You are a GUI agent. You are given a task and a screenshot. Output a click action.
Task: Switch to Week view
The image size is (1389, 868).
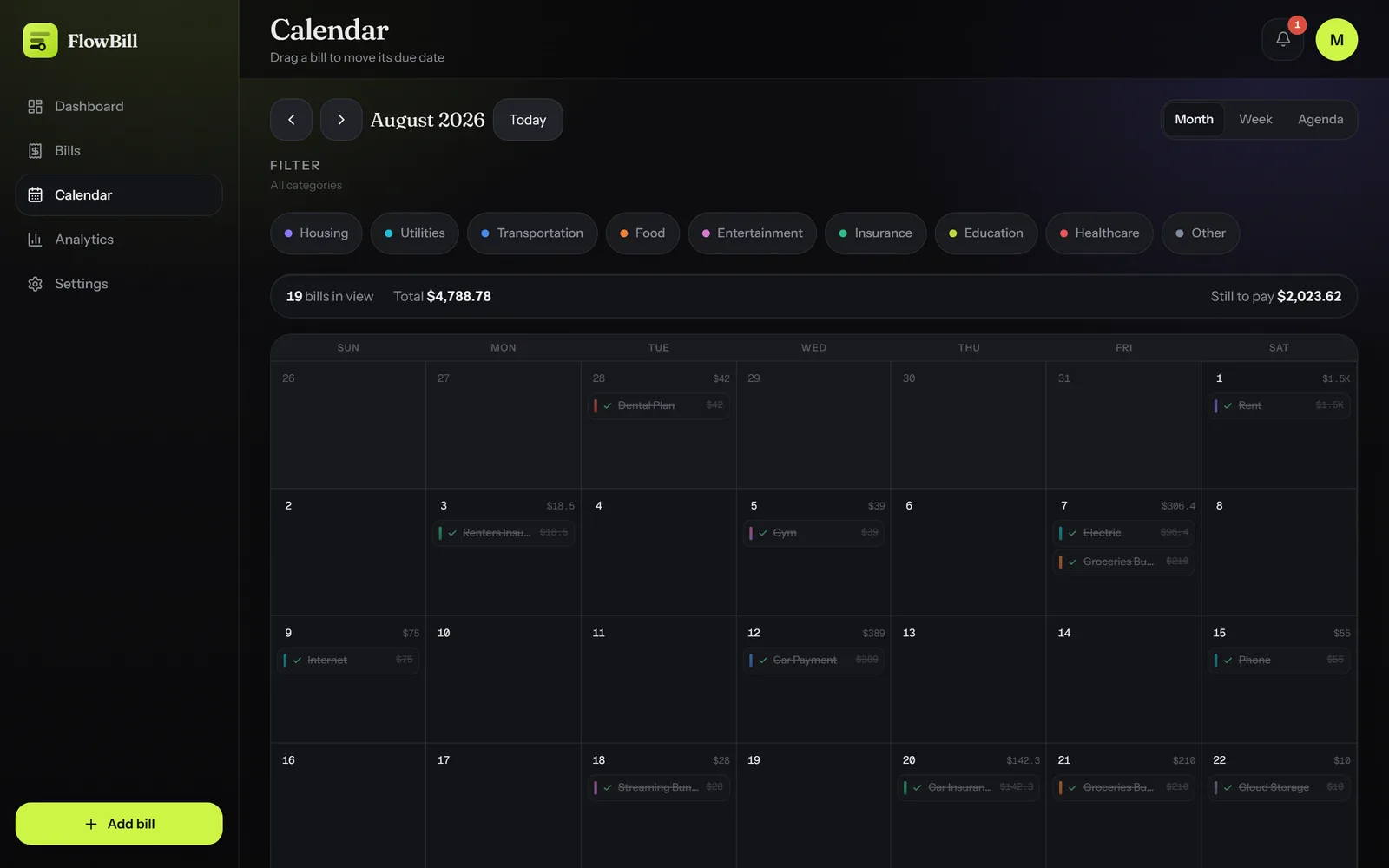(1255, 119)
